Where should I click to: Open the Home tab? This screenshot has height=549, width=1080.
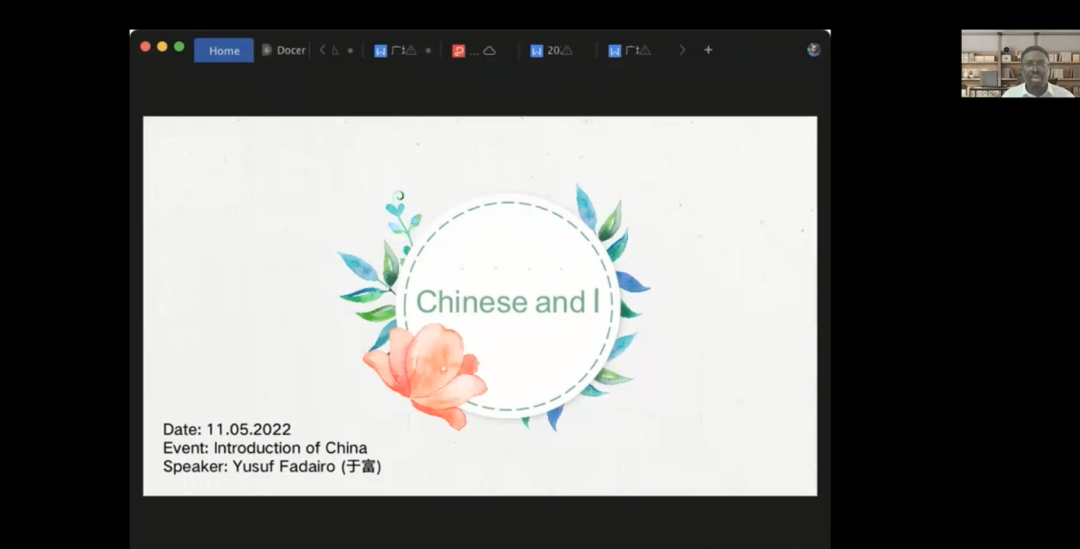click(224, 50)
